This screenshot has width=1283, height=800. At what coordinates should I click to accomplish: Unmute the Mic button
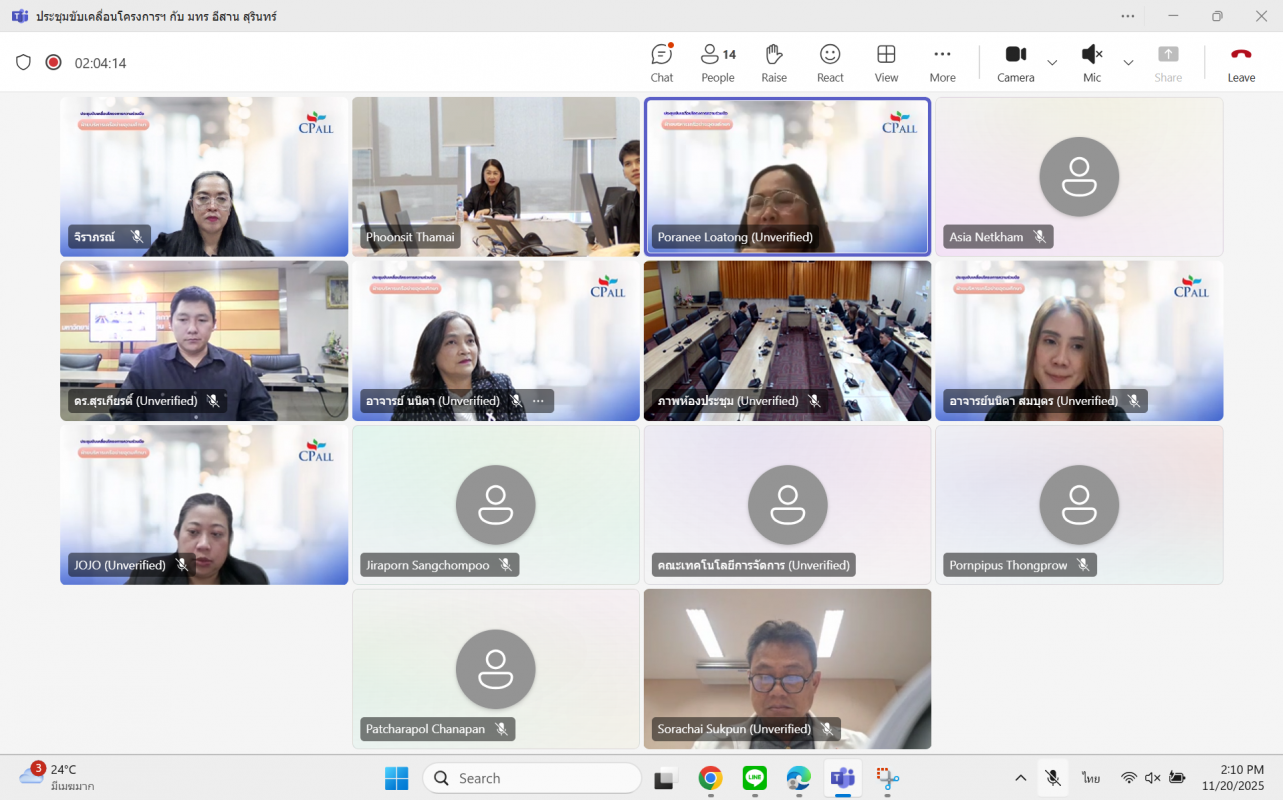coord(1091,62)
